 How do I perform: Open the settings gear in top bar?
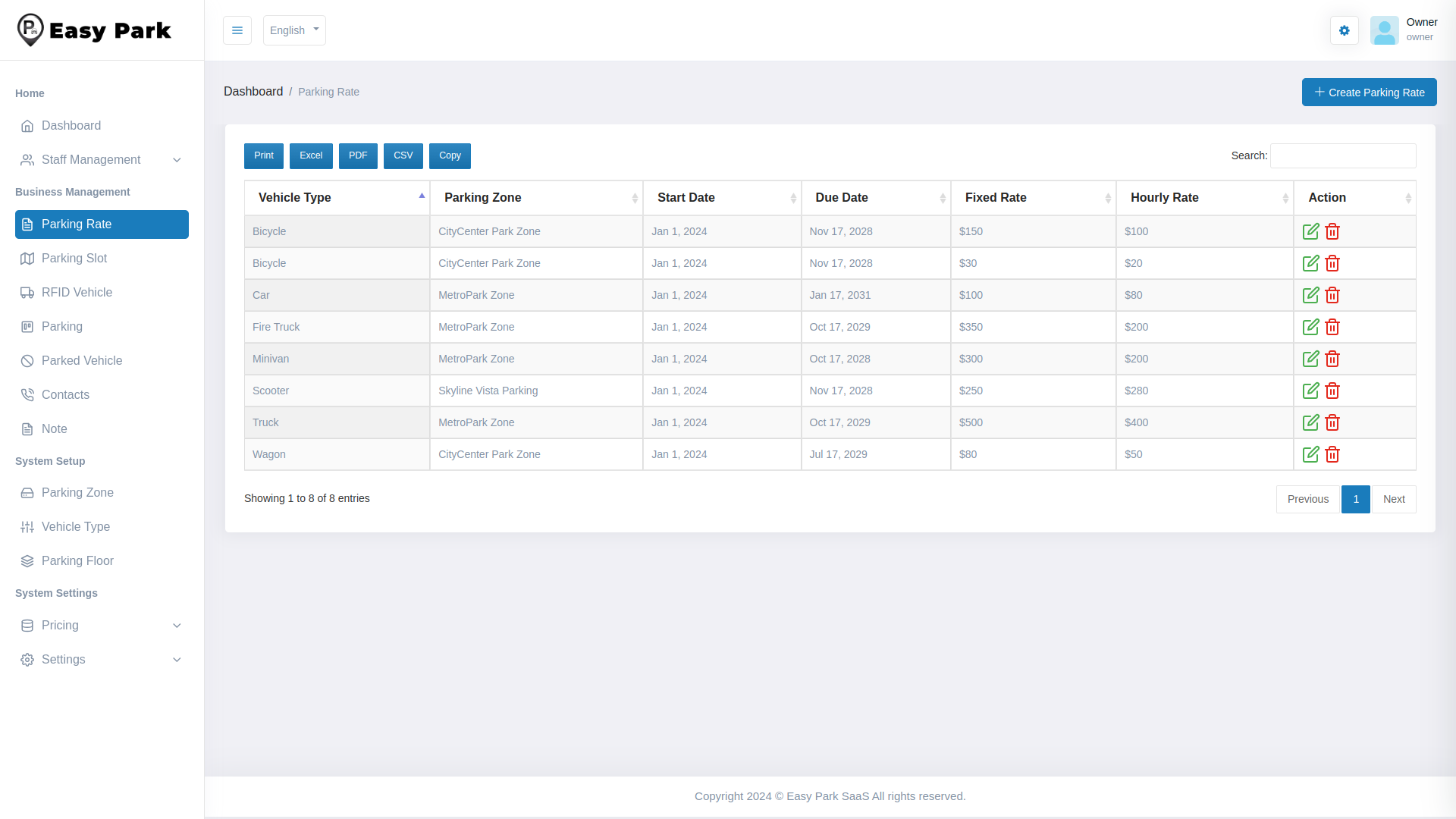(x=1344, y=30)
